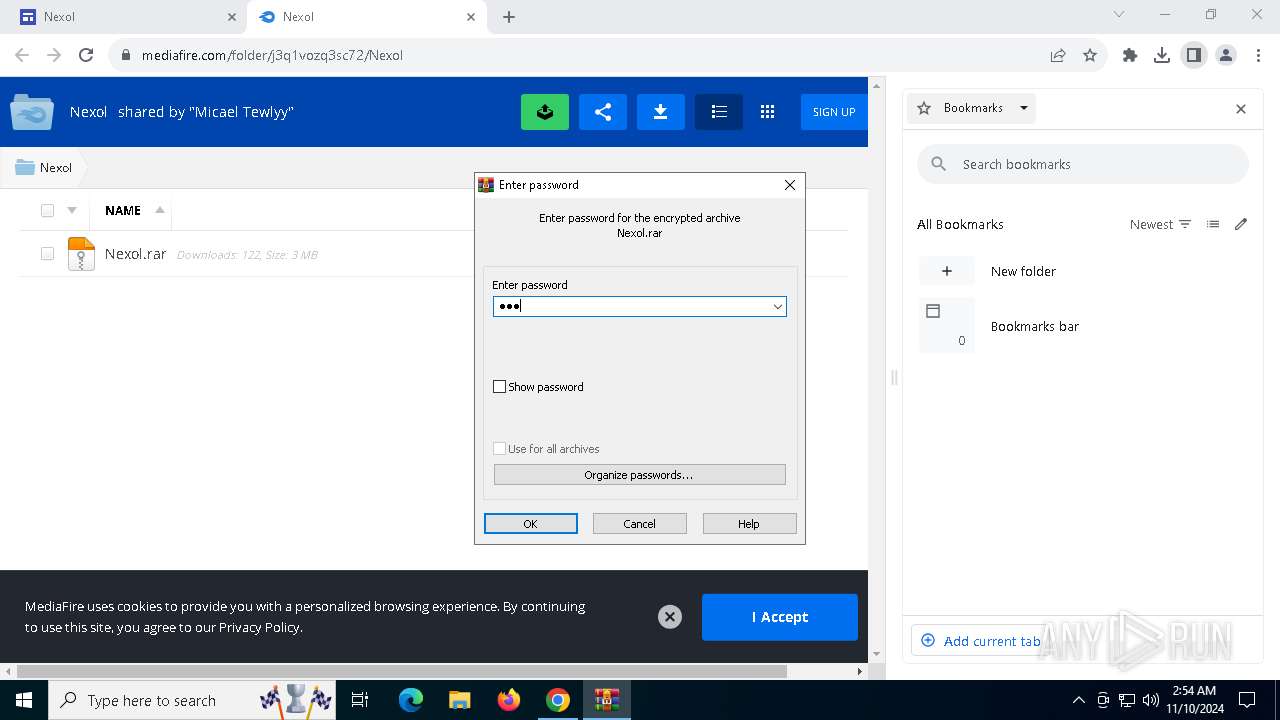Click the SIGN UP button

tap(834, 112)
